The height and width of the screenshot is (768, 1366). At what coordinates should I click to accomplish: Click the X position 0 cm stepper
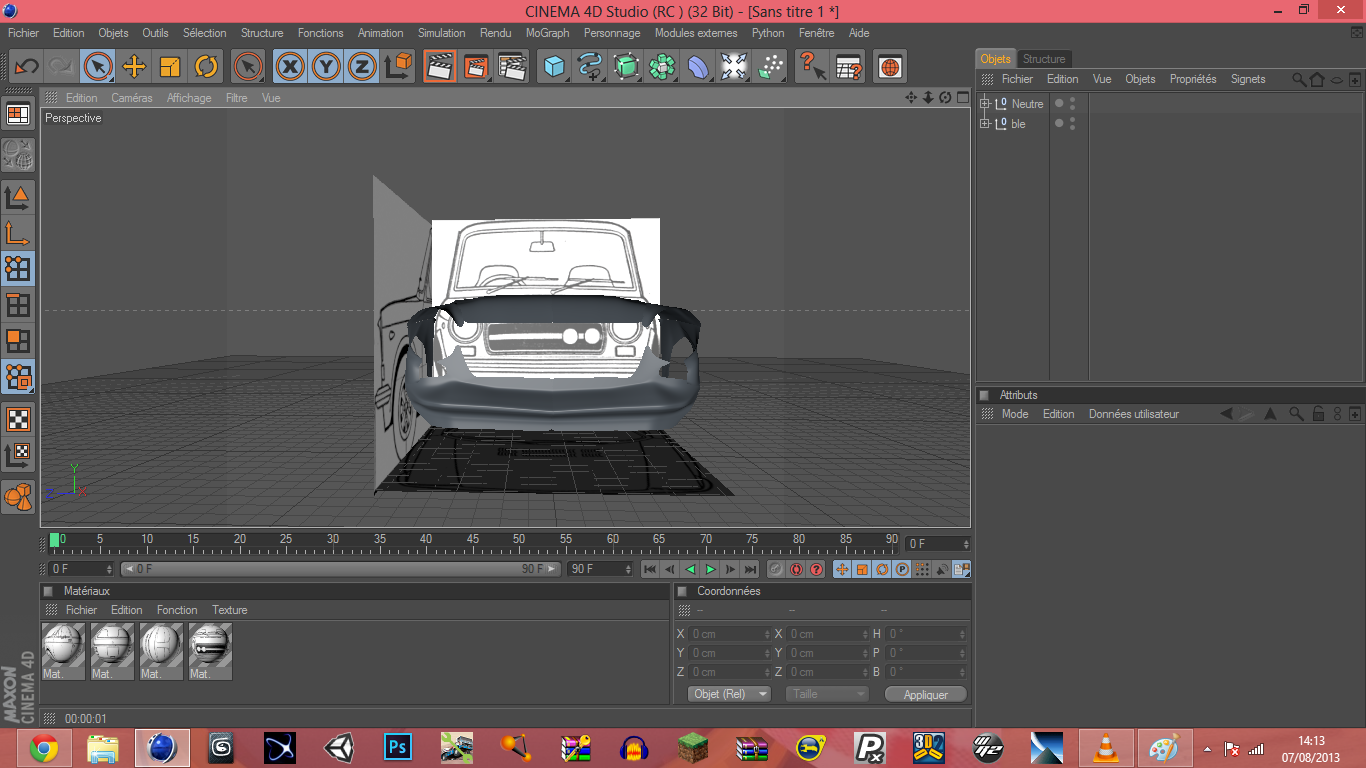tap(767, 634)
